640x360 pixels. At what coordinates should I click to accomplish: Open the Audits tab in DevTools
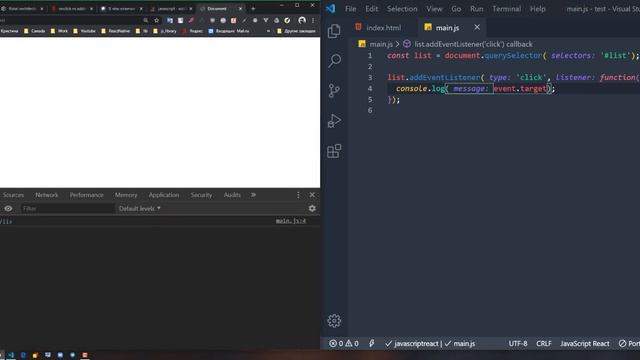232,195
